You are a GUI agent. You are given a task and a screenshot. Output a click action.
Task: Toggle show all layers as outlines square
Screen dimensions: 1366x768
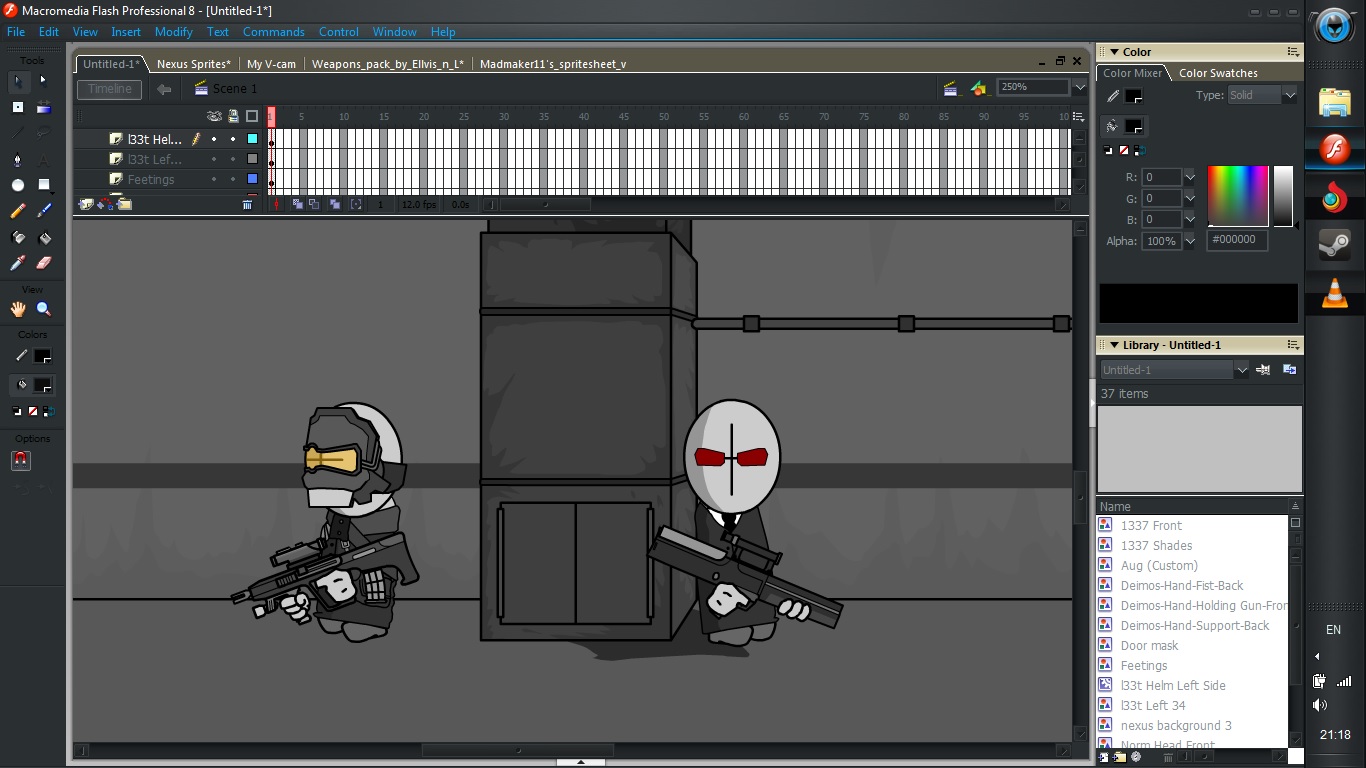[252, 116]
